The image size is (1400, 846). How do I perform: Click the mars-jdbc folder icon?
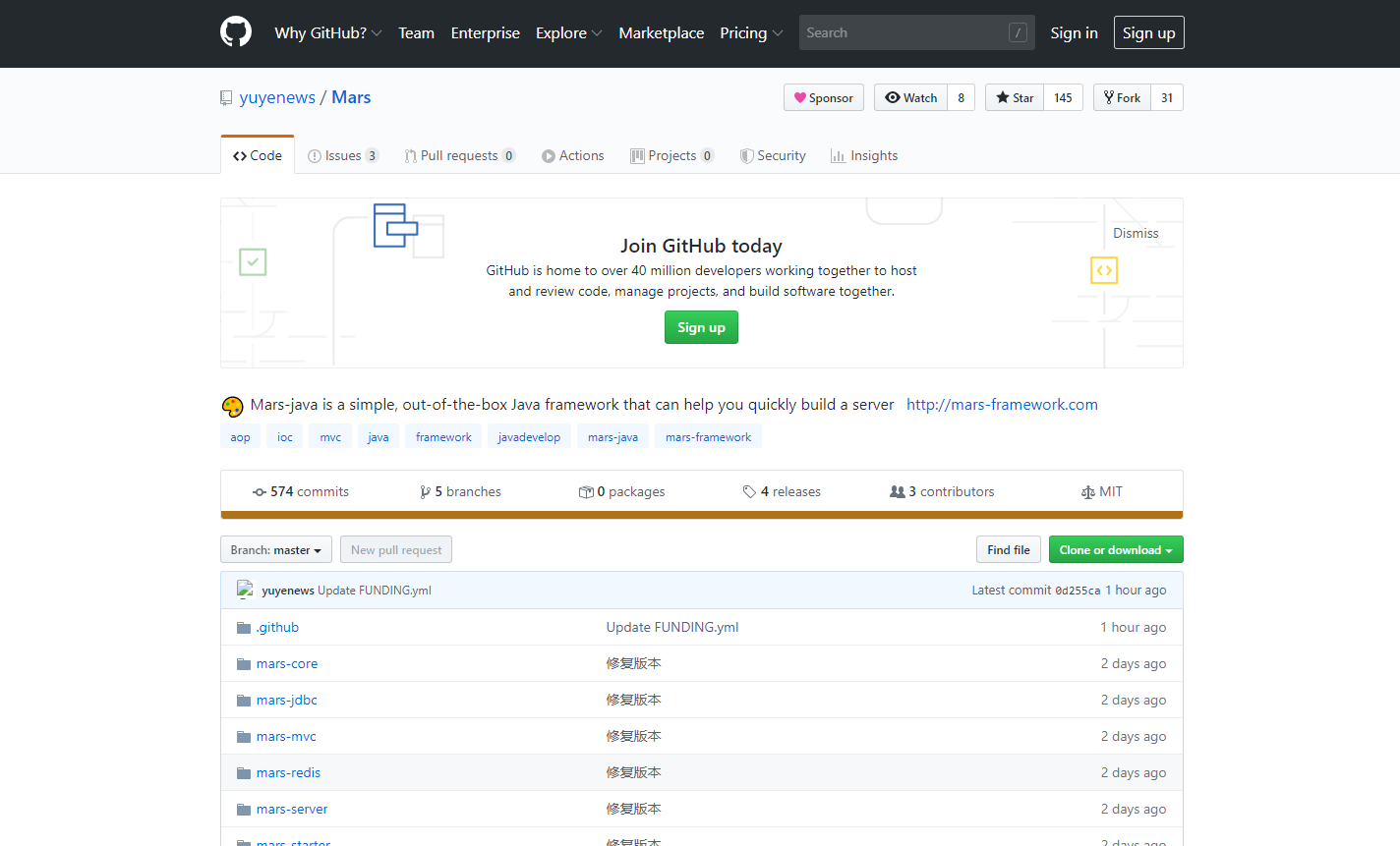(x=244, y=700)
